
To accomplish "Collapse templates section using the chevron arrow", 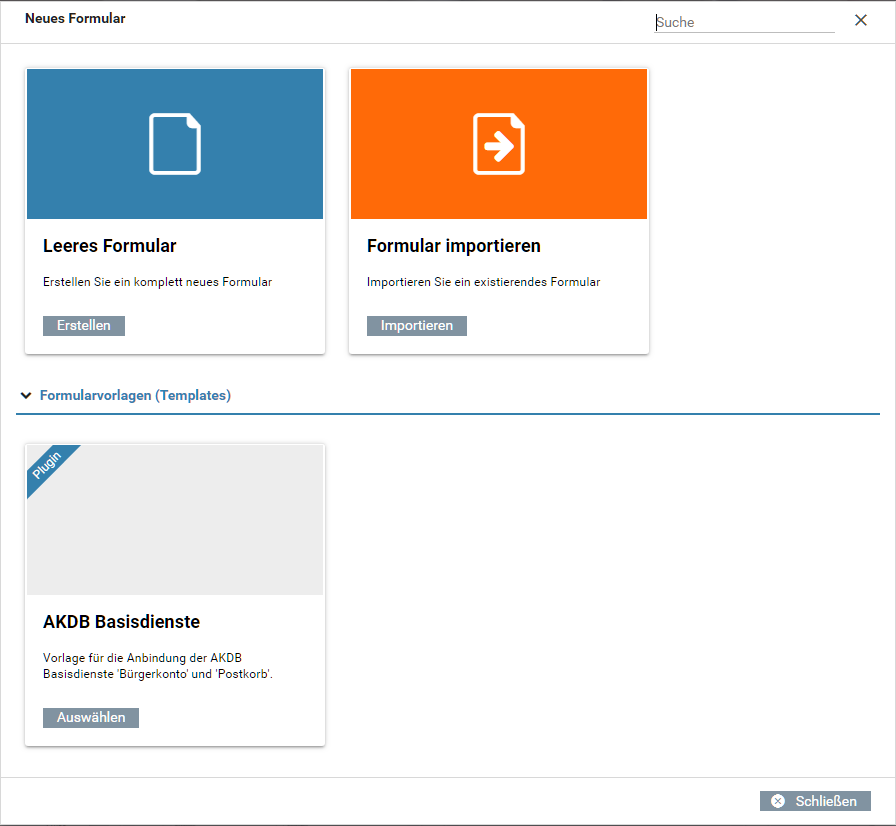I will point(26,396).
